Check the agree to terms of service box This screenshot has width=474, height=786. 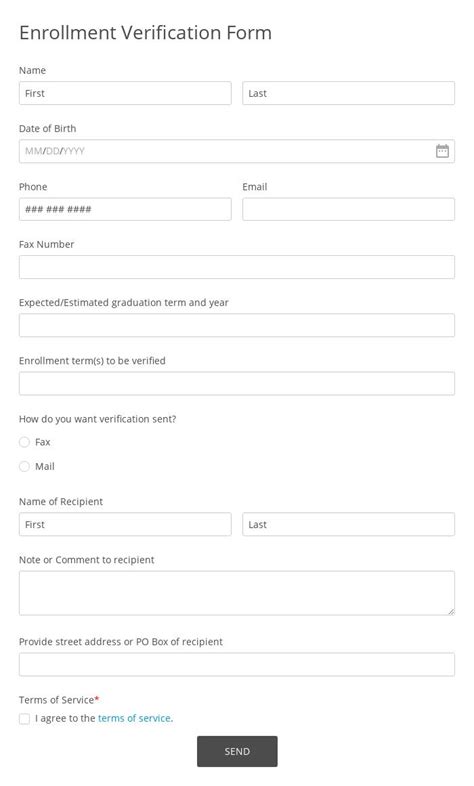(24, 718)
